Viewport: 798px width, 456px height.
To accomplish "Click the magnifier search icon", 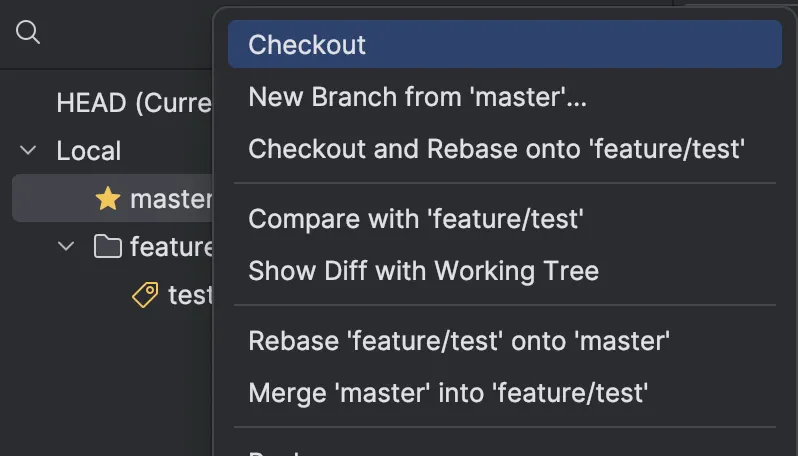I will (x=28, y=33).
